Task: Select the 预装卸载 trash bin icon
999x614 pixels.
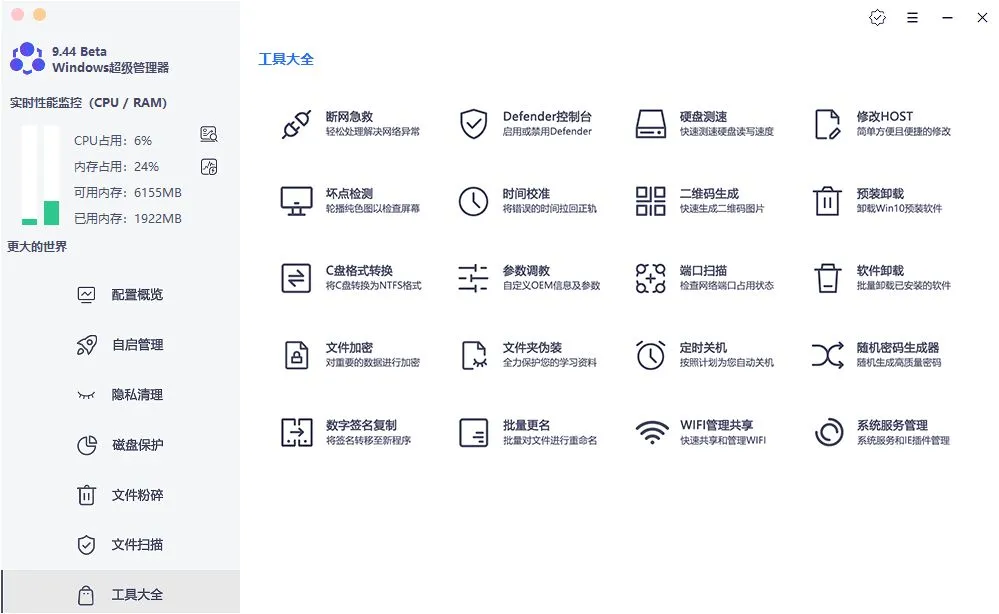Action: 827,201
